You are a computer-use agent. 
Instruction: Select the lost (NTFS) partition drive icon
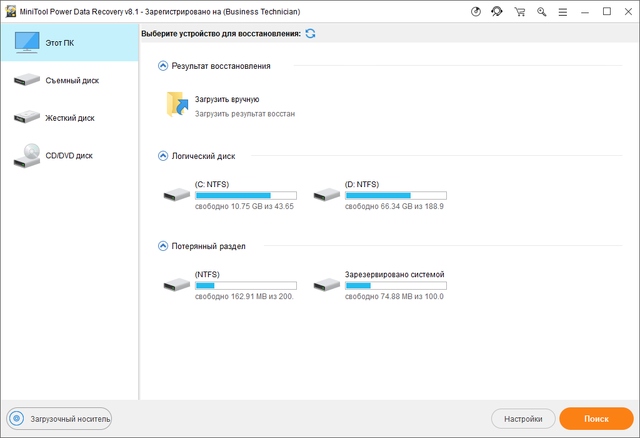pyautogui.click(x=177, y=285)
